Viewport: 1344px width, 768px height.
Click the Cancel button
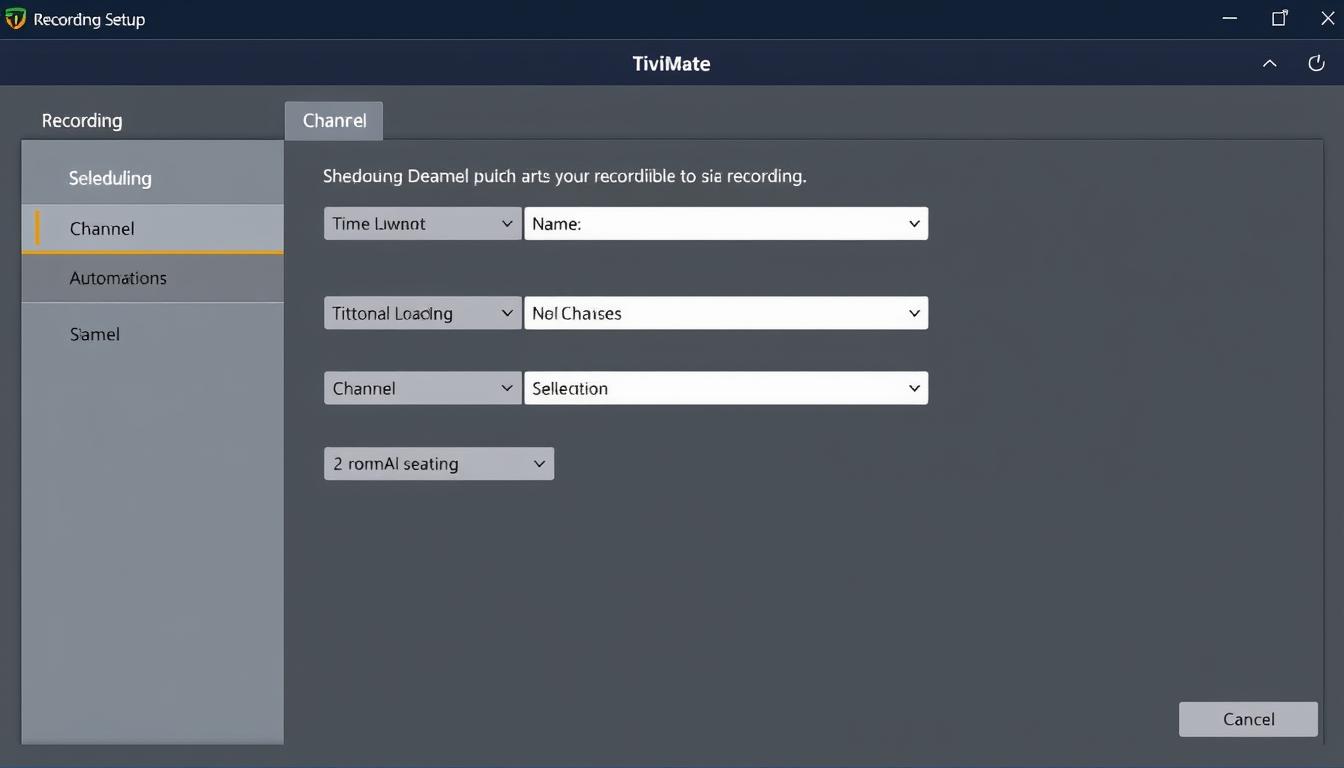1247,718
